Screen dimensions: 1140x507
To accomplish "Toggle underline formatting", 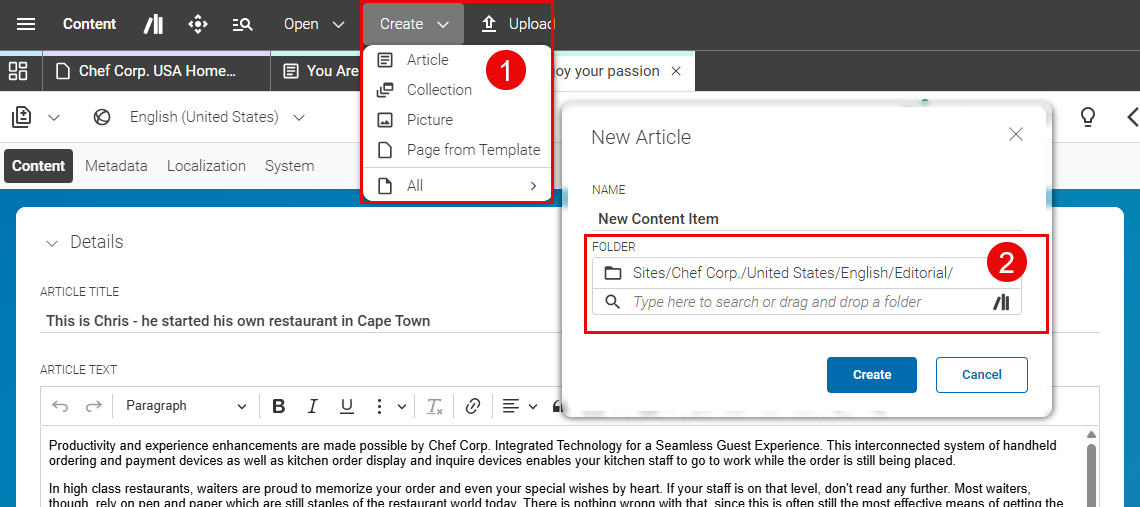I will [x=347, y=406].
